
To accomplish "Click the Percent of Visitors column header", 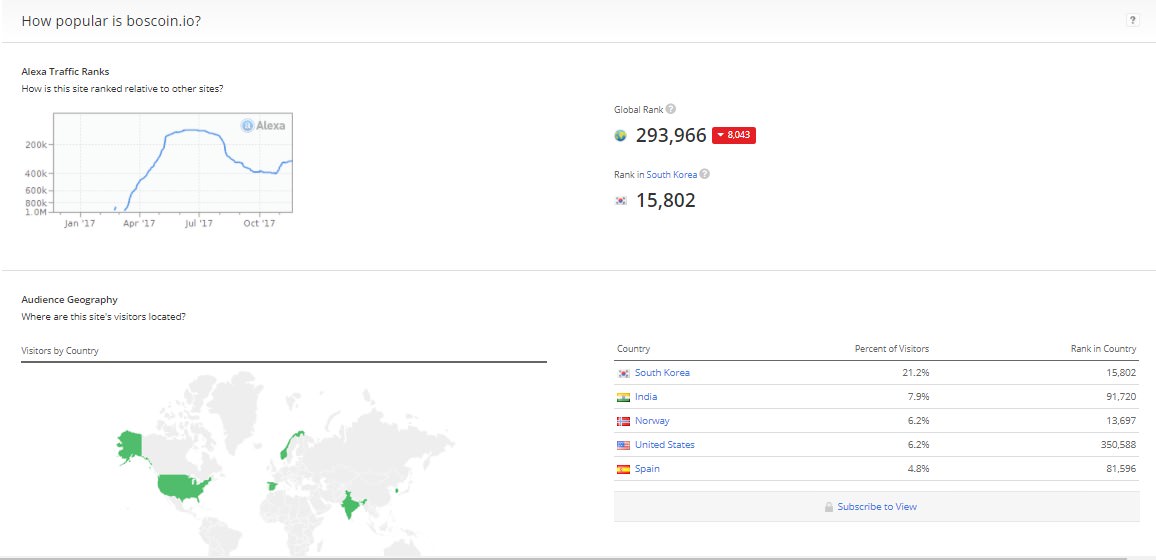I will 892,349.
